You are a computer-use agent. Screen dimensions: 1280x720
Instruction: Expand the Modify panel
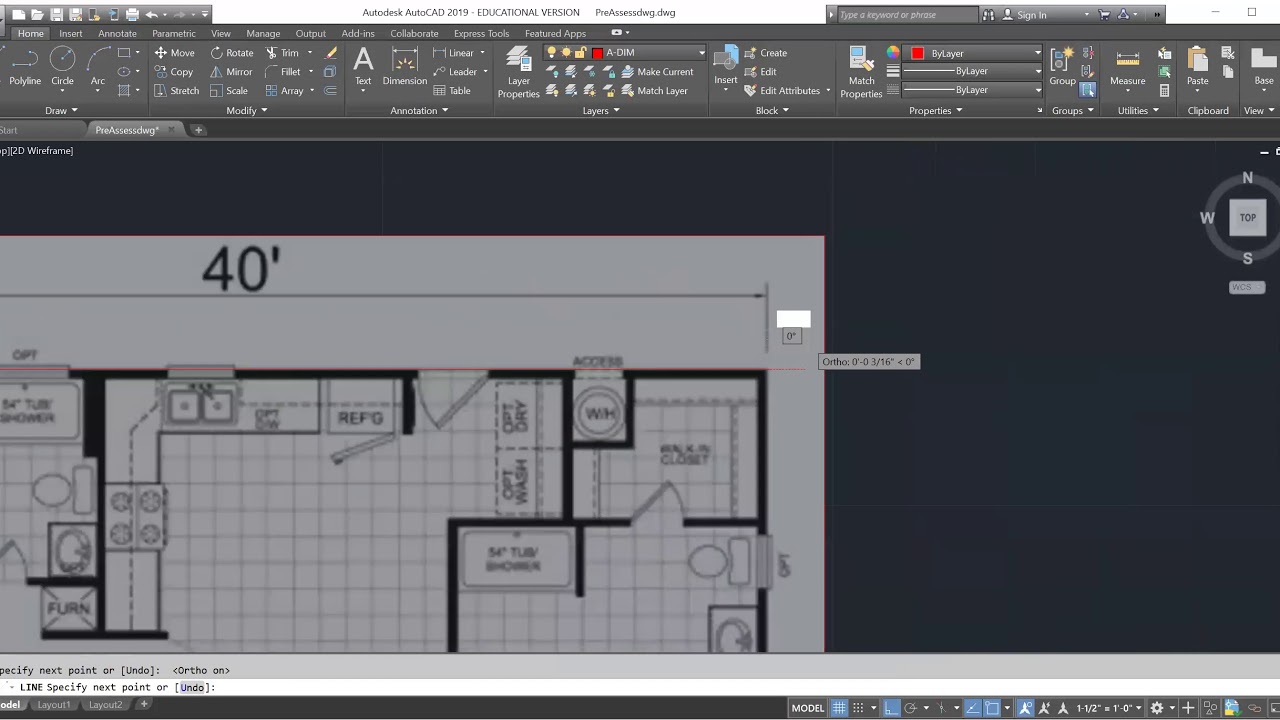click(x=246, y=111)
